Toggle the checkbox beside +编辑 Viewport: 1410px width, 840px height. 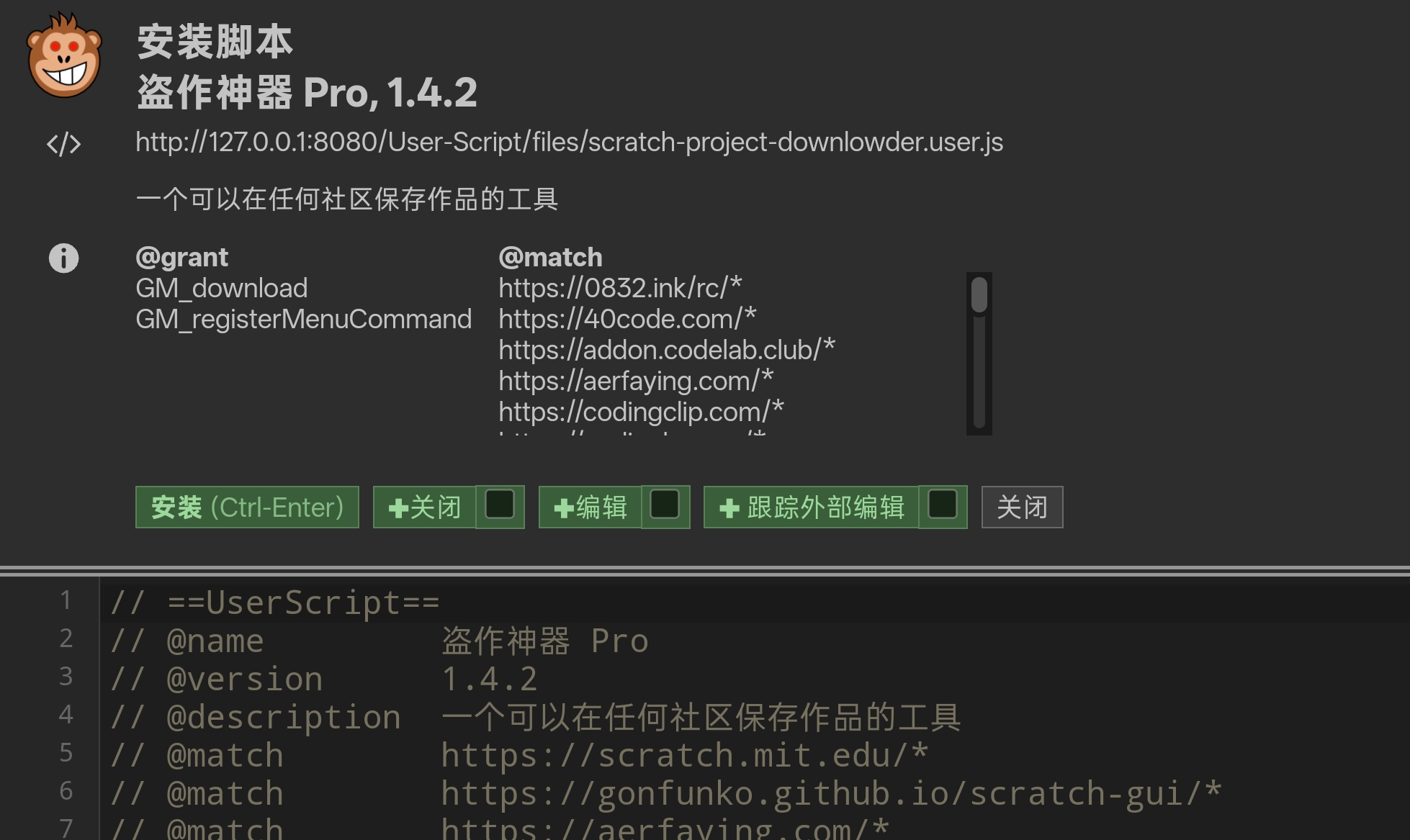(665, 505)
